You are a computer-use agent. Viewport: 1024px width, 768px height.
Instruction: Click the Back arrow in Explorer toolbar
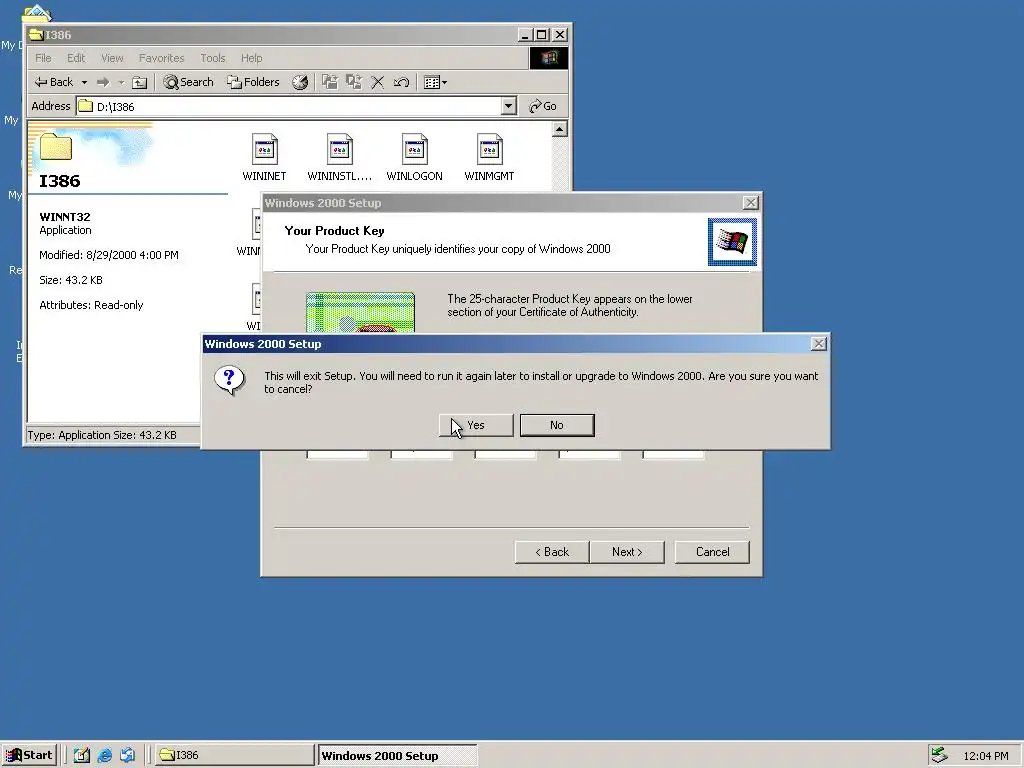[54, 82]
